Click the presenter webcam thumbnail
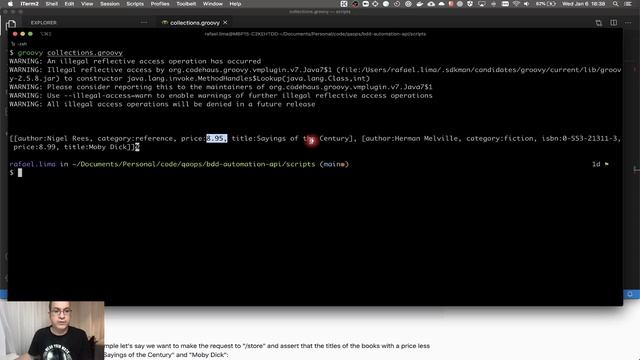Viewport: 640px width, 360px height. tap(52, 331)
